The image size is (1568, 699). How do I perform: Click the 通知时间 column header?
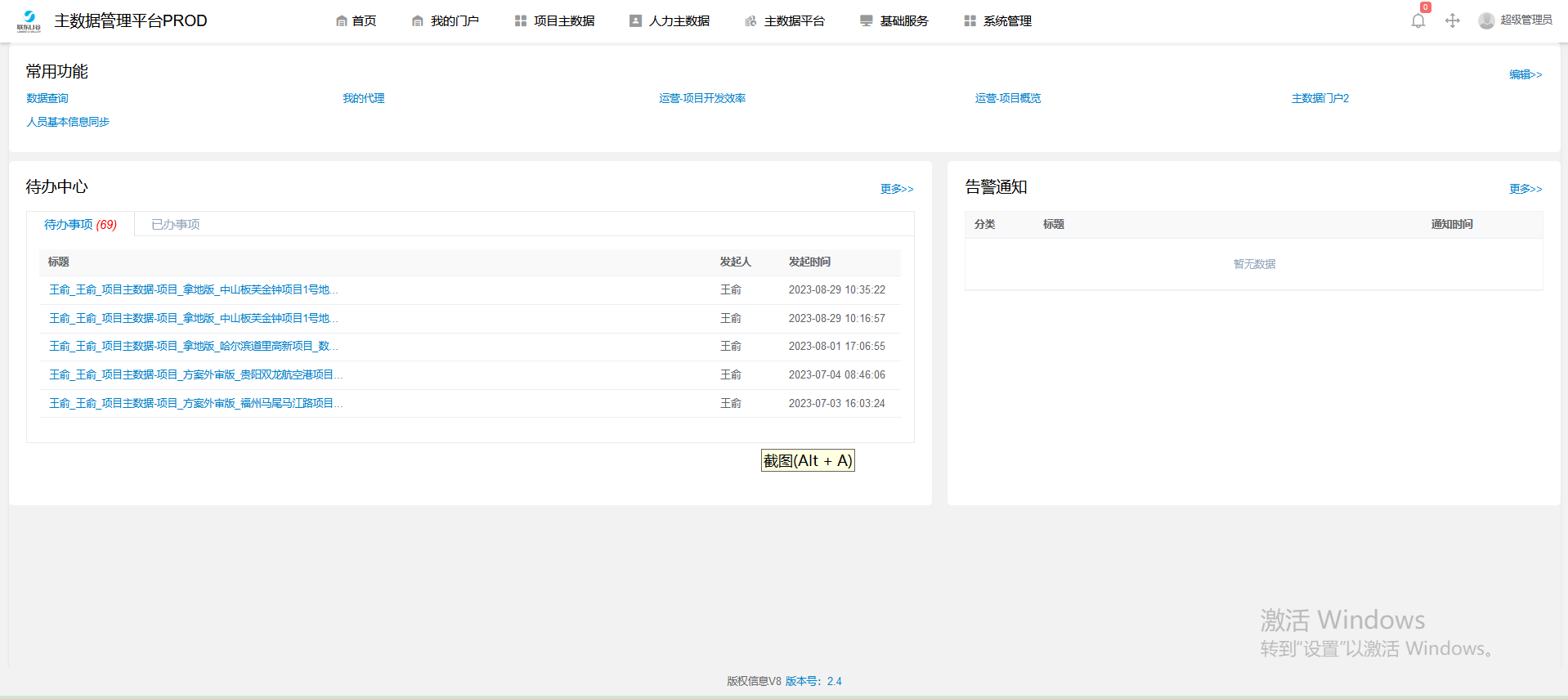1452,225
